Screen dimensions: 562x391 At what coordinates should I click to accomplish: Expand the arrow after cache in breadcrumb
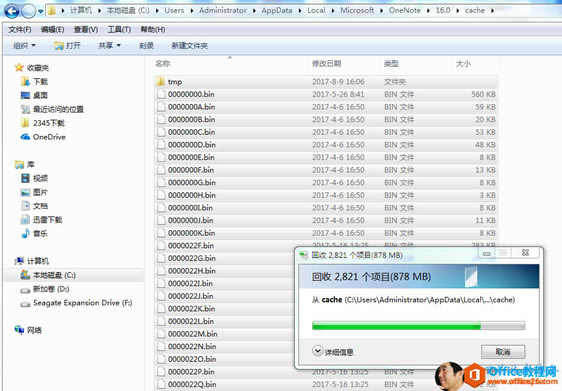pyautogui.click(x=492, y=11)
